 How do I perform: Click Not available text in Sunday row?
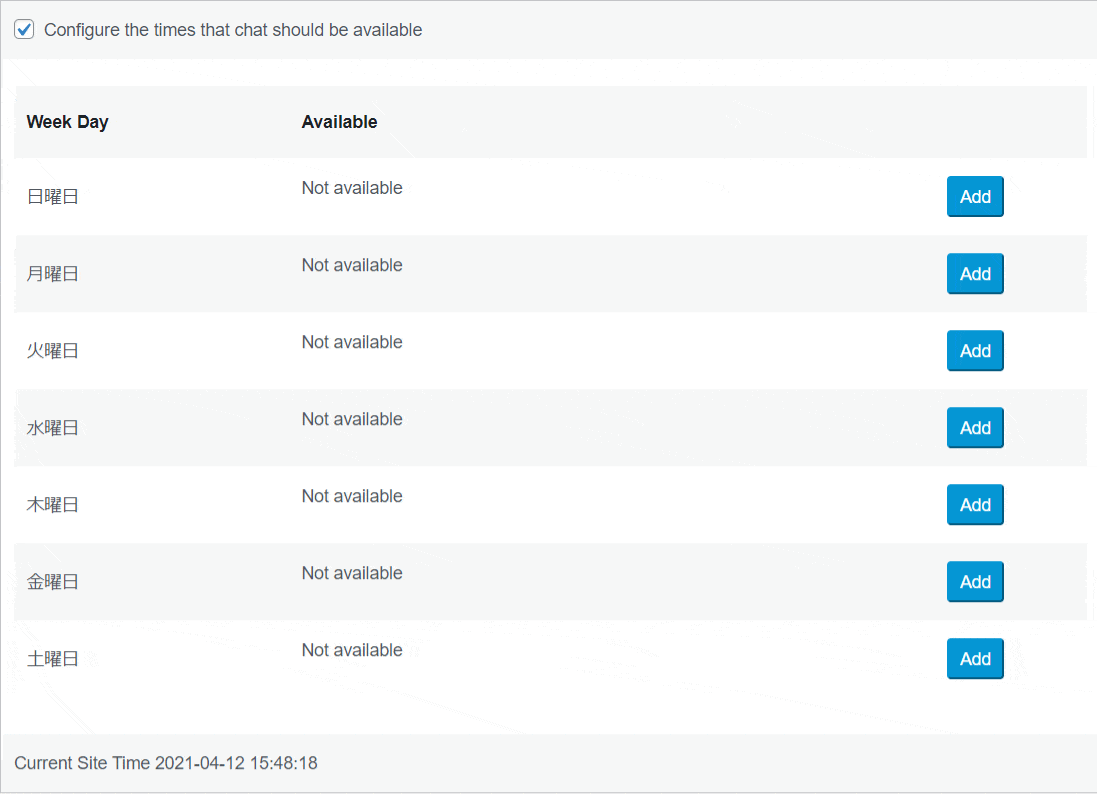[352, 188]
